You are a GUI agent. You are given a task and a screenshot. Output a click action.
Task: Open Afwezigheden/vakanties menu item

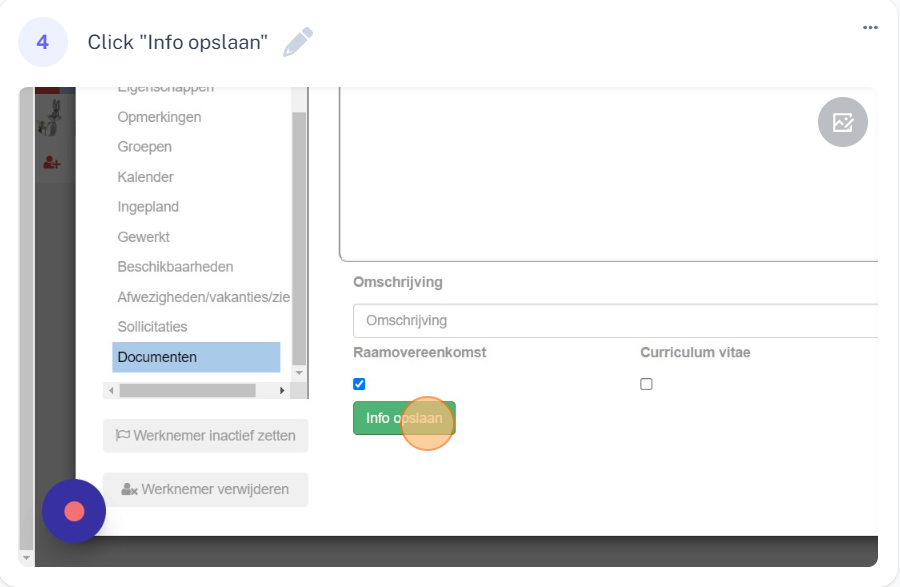(204, 297)
